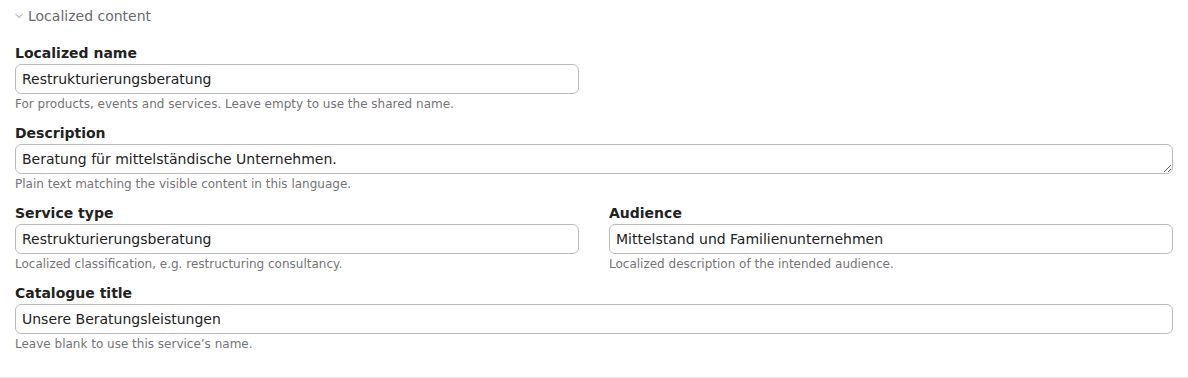The image size is (1188, 378).
Task: Click the Catalogue title label
Action: [73, 293]
